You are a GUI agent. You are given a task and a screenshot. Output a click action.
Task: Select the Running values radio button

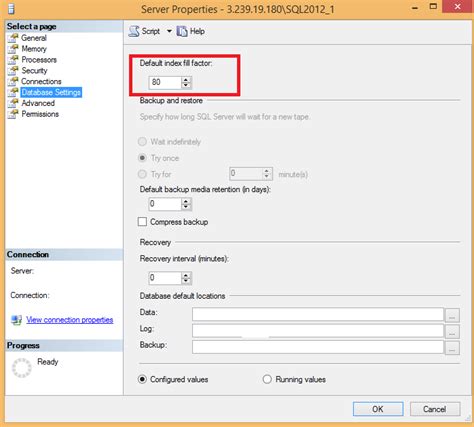pos(267,379)
